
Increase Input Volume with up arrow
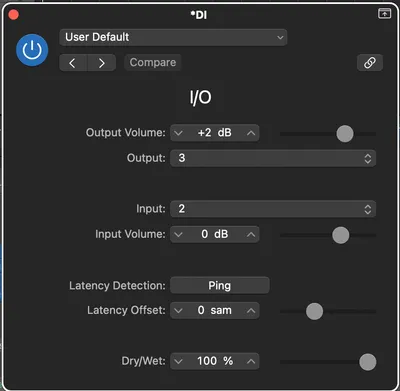251,234
